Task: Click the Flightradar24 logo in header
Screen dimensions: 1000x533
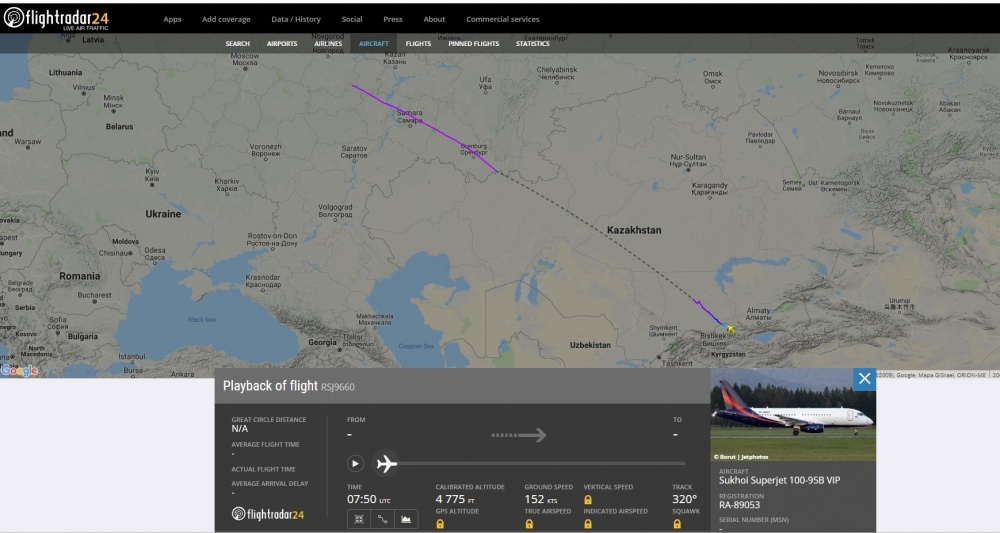Action: pyautogui.click(x=56, y=18)
